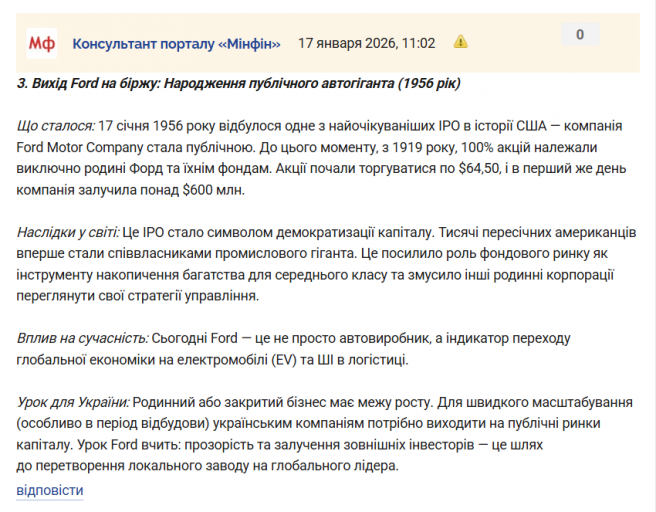
Task: Click the italic label "Що сталося:"
Action: pos(56,126)
